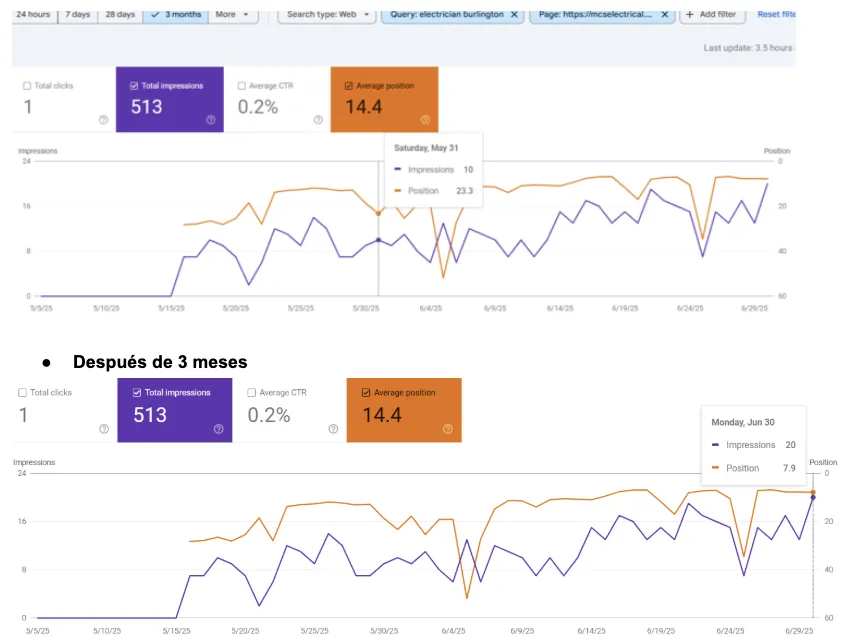842x642 pixels.
Task: Open help icon on lower Total clicks card
Action: (x=104, y=429)
